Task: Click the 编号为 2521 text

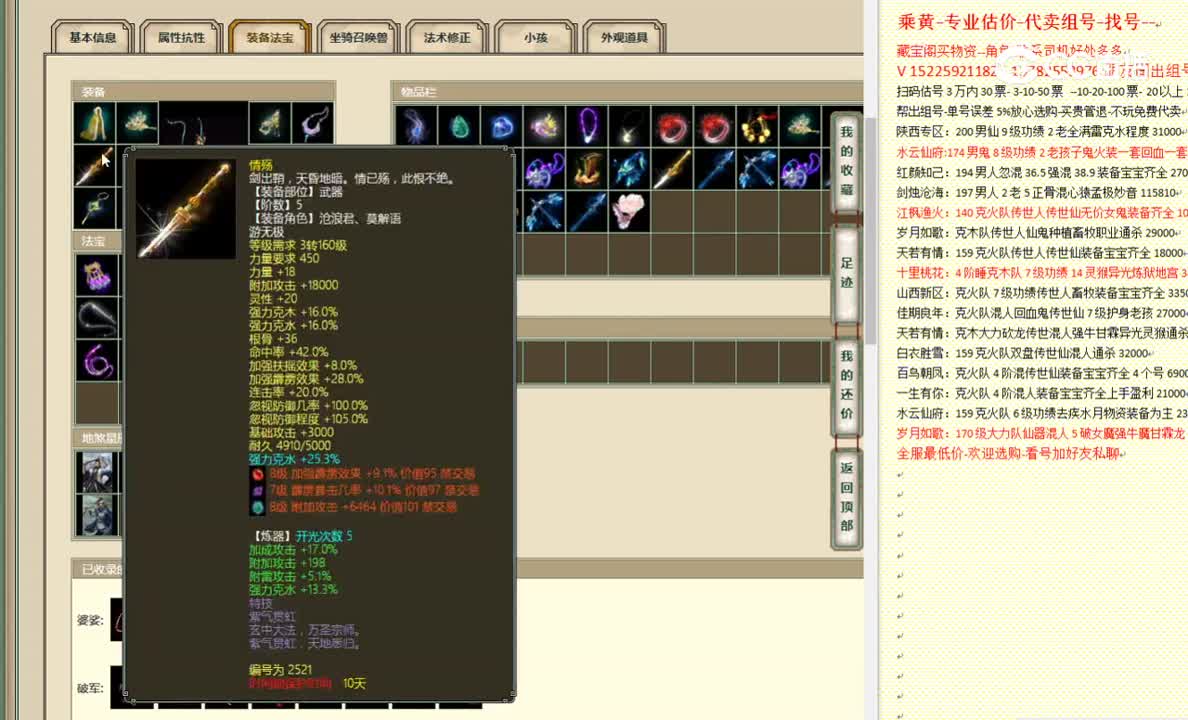Action: click(x=280, y=670)
